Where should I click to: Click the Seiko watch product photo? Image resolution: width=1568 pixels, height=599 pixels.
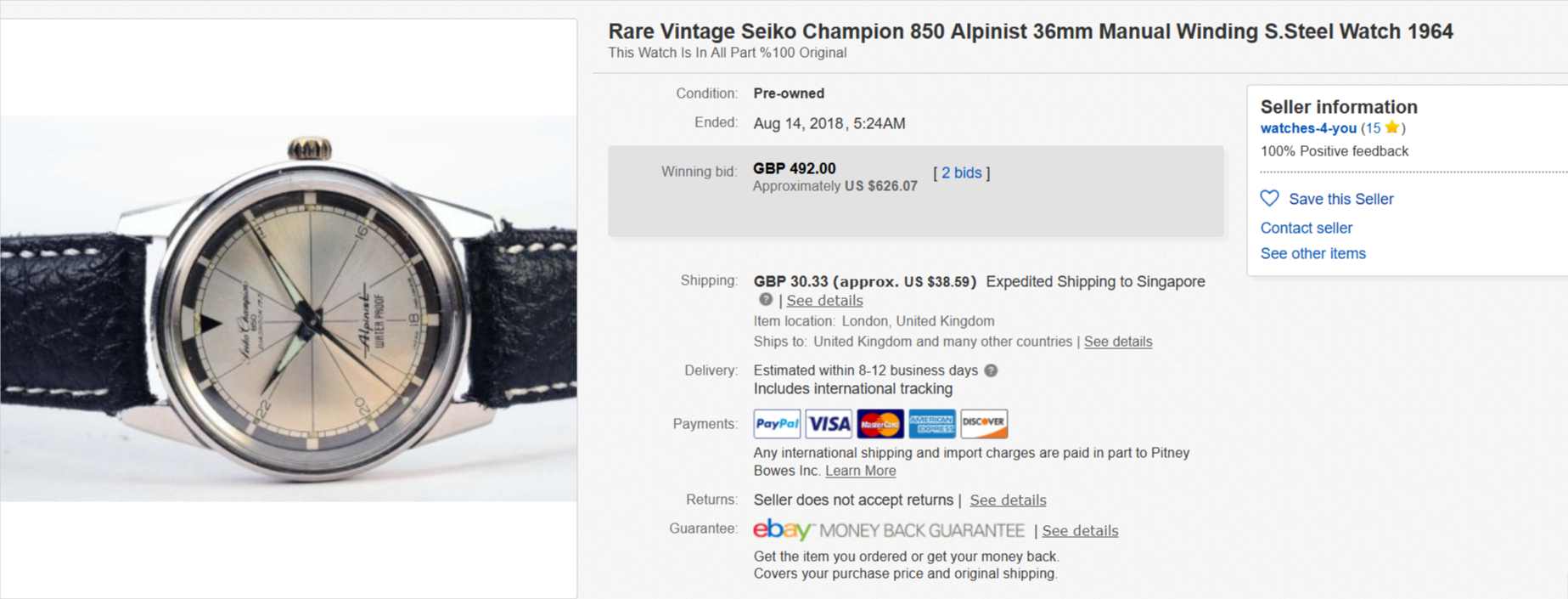289,308
